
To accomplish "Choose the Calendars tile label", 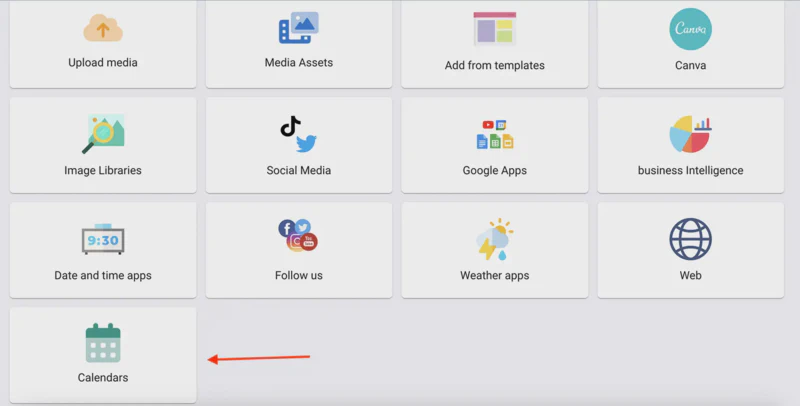I will pos(103,377).
